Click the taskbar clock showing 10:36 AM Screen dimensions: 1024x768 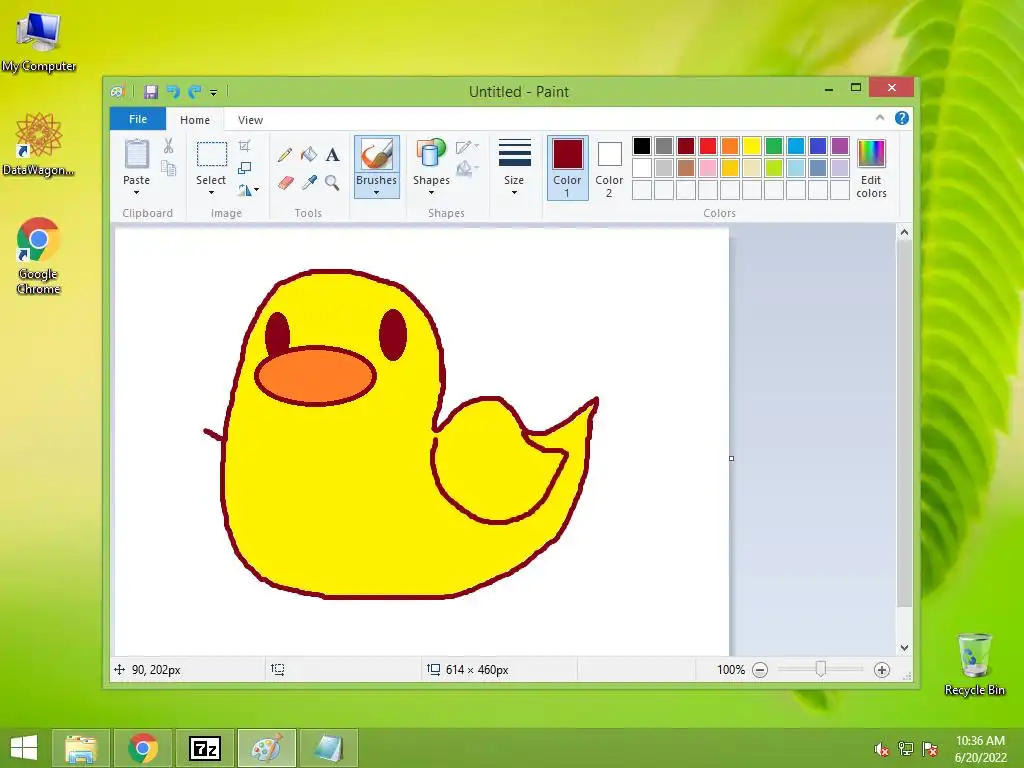(980, 748)
